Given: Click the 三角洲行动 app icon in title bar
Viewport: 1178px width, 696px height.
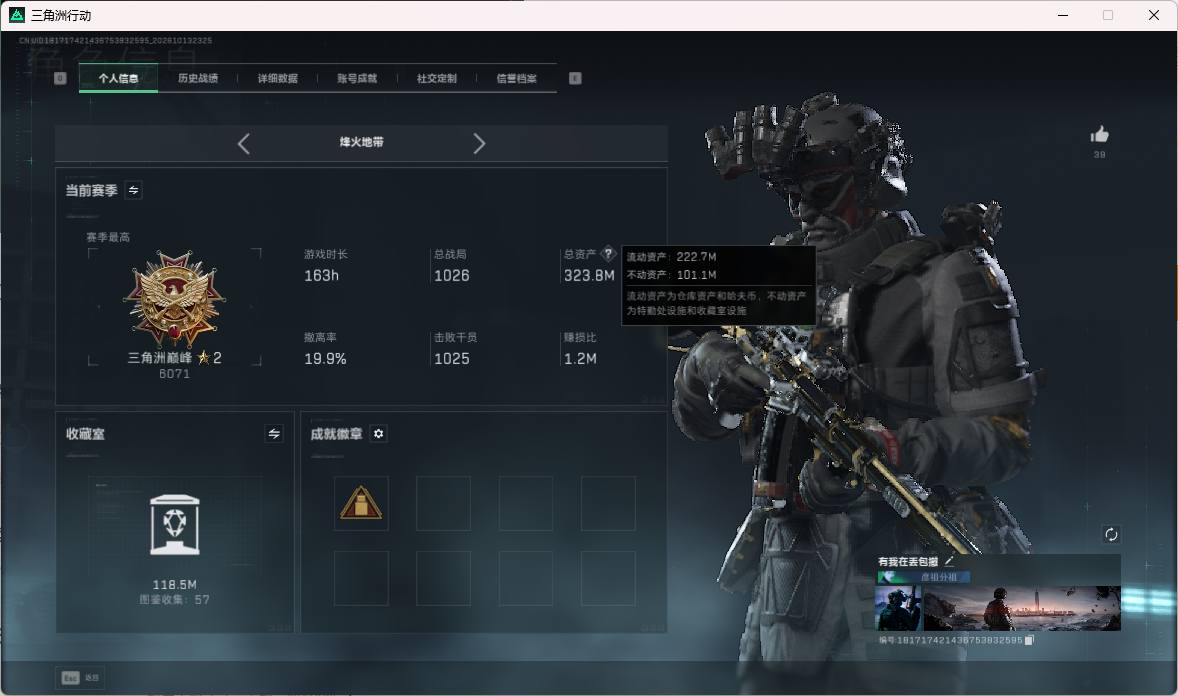Looking at the screenshot, I should (17, 15).
